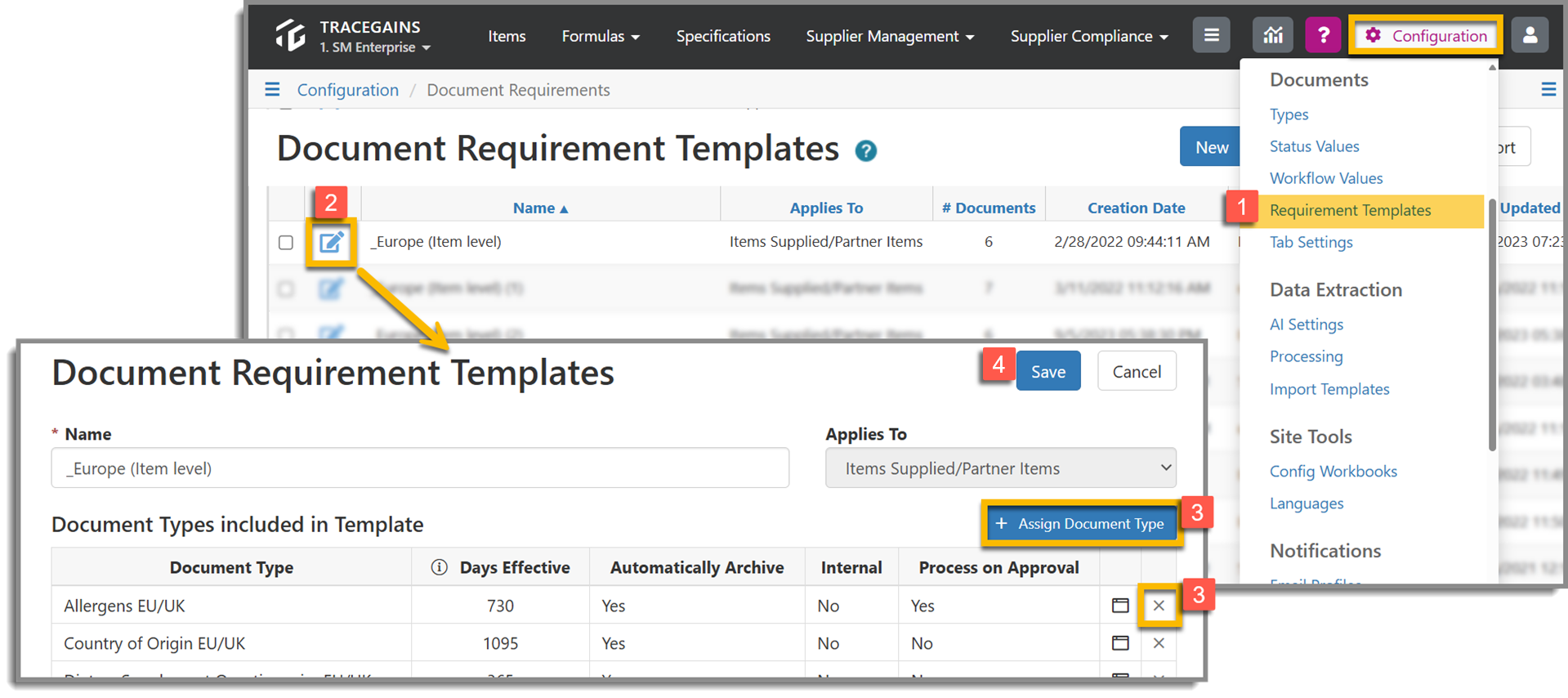
Task: Expand the SM Enterprise site selector
Action: click(x=375, y=47)
